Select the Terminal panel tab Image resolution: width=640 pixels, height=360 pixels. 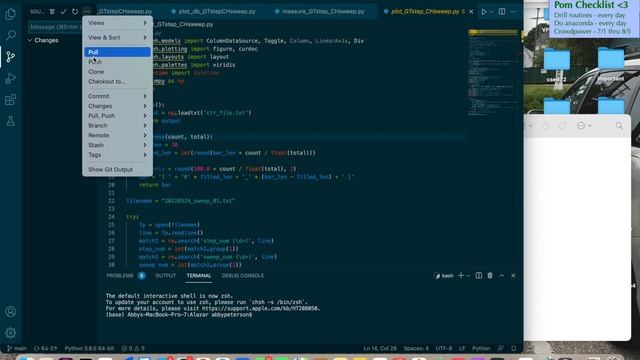(199, 276)
